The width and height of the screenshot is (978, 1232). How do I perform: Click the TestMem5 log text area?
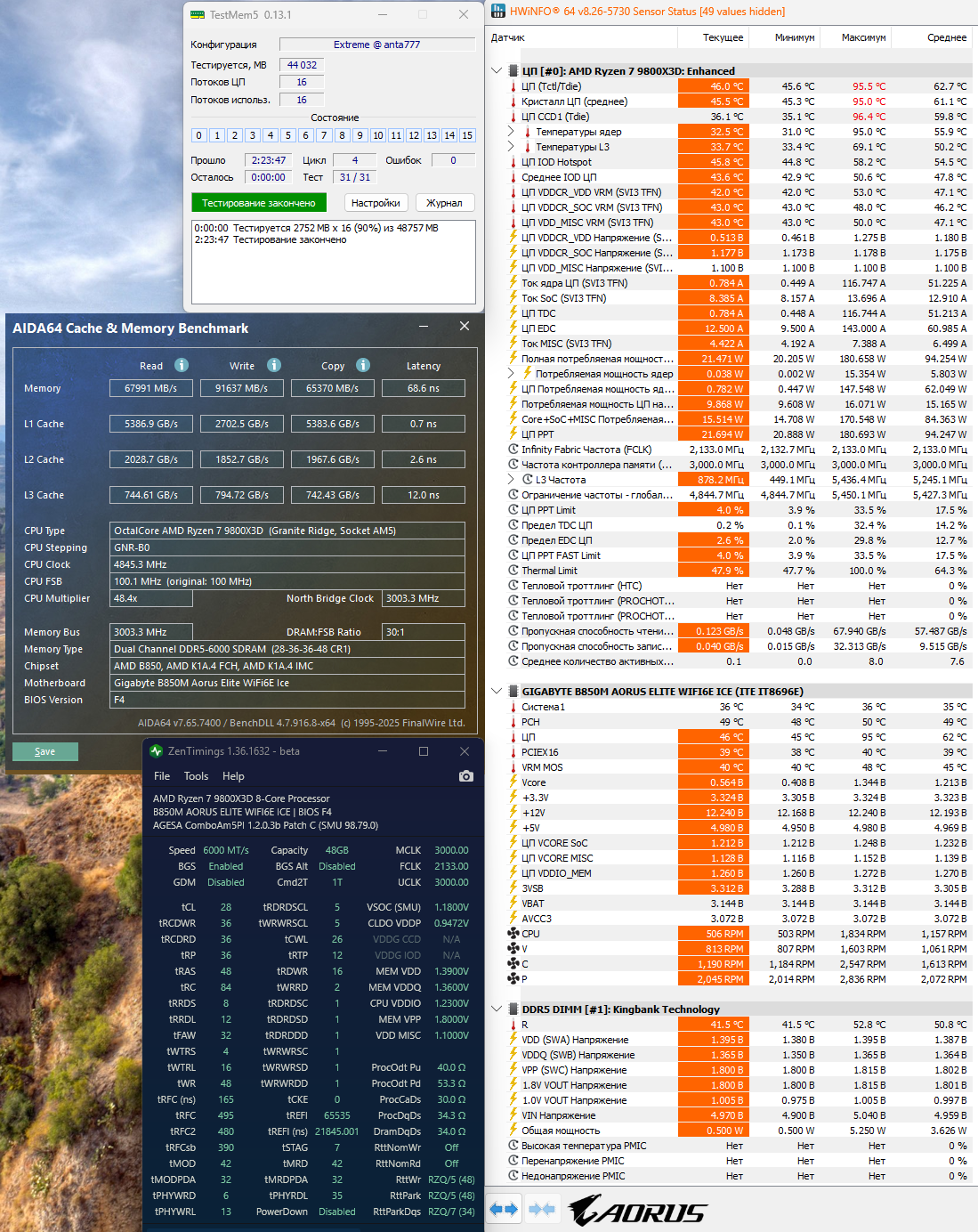point(334,262)
